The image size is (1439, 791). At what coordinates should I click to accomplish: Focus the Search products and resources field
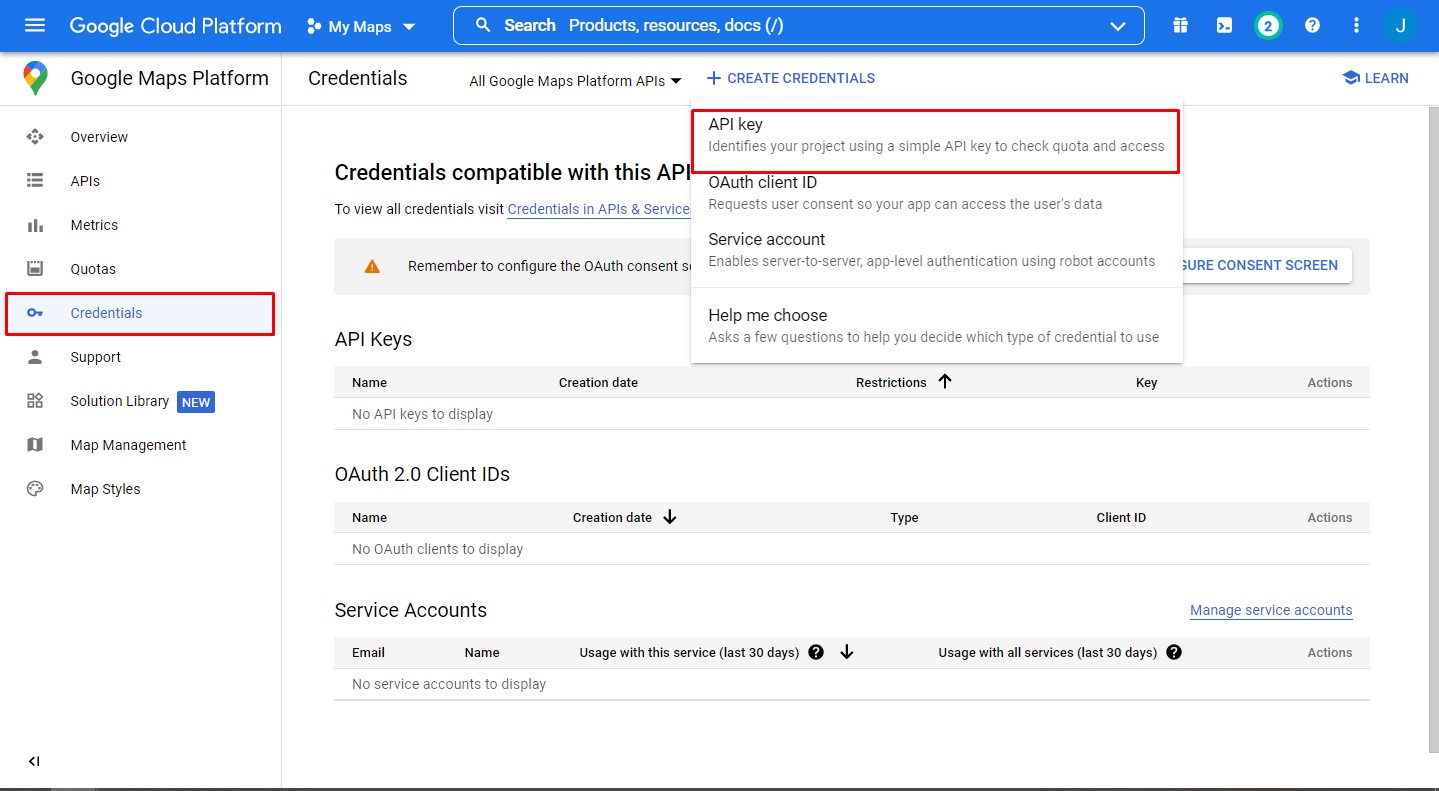coord(798,26)
